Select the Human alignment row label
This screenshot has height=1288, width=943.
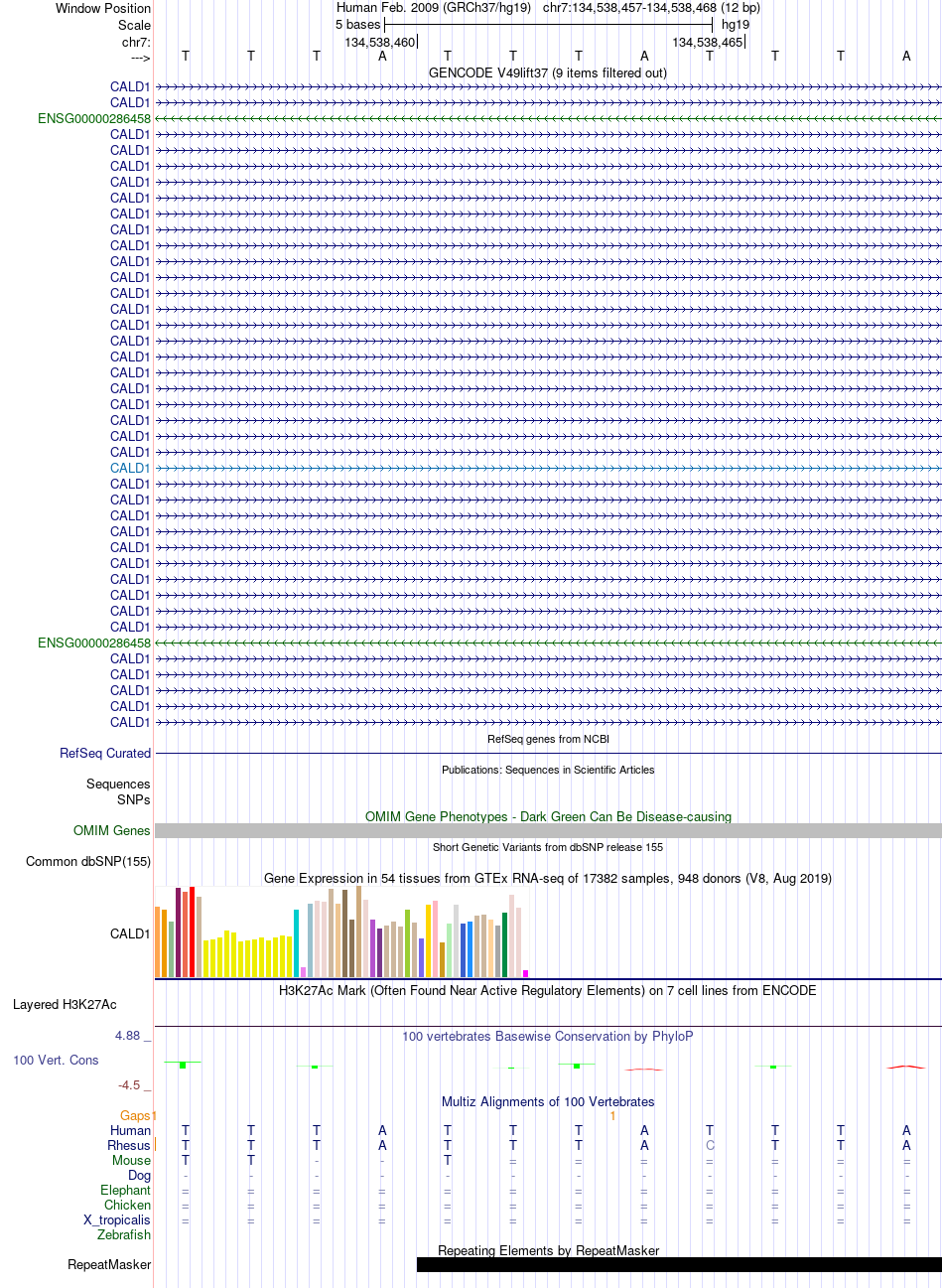pos(131,1130)
